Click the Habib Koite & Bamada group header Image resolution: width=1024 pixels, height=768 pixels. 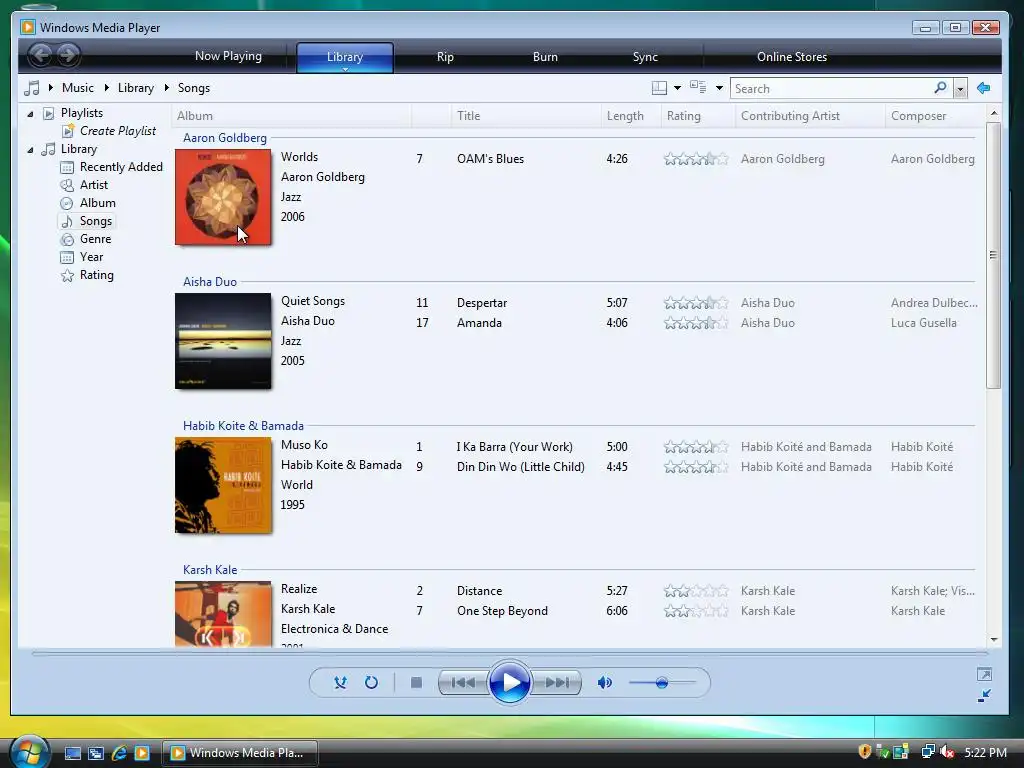click(243, 426)
